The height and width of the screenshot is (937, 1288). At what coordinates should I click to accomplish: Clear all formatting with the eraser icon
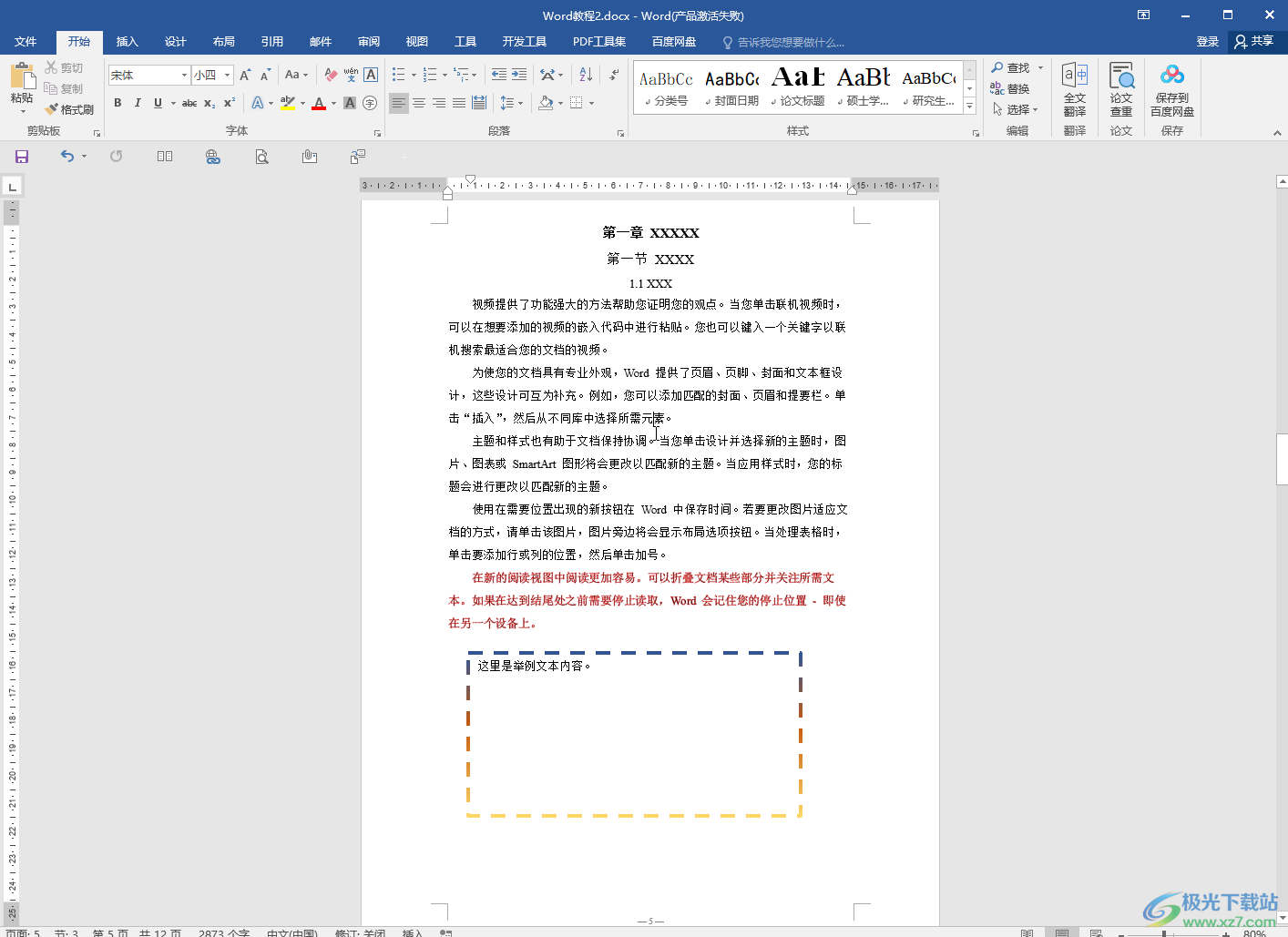[331, 75]
